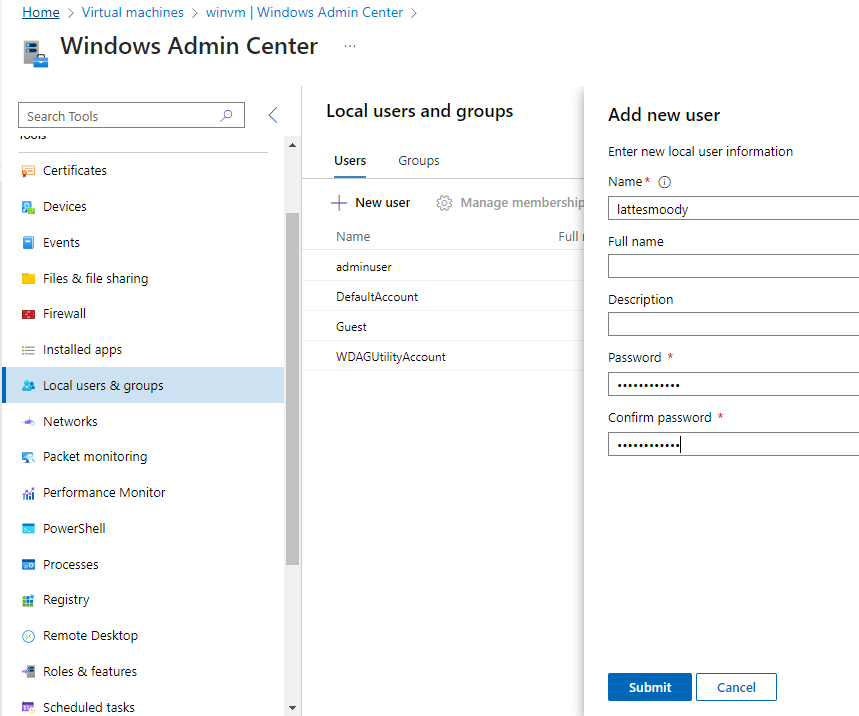
Task: Switch to the Users tab
Action: coord(350,161)
